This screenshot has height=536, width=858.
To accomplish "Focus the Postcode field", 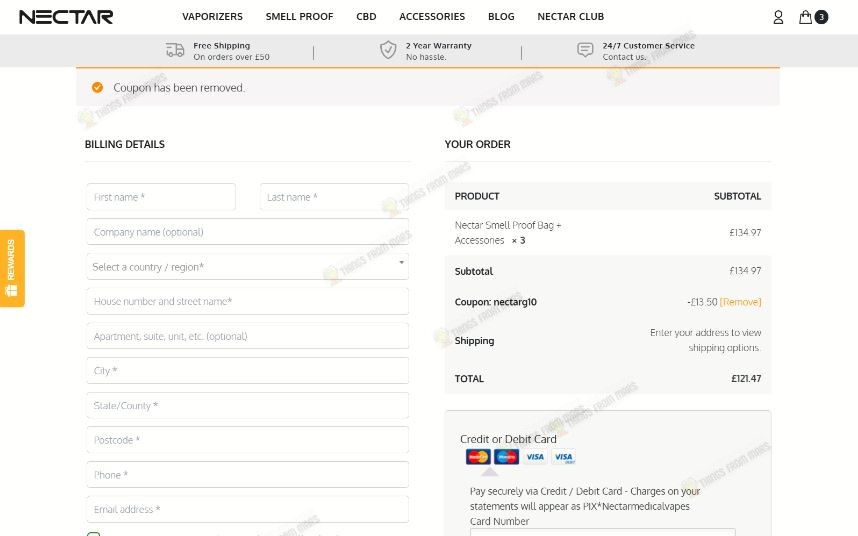I will pos(247,440).
